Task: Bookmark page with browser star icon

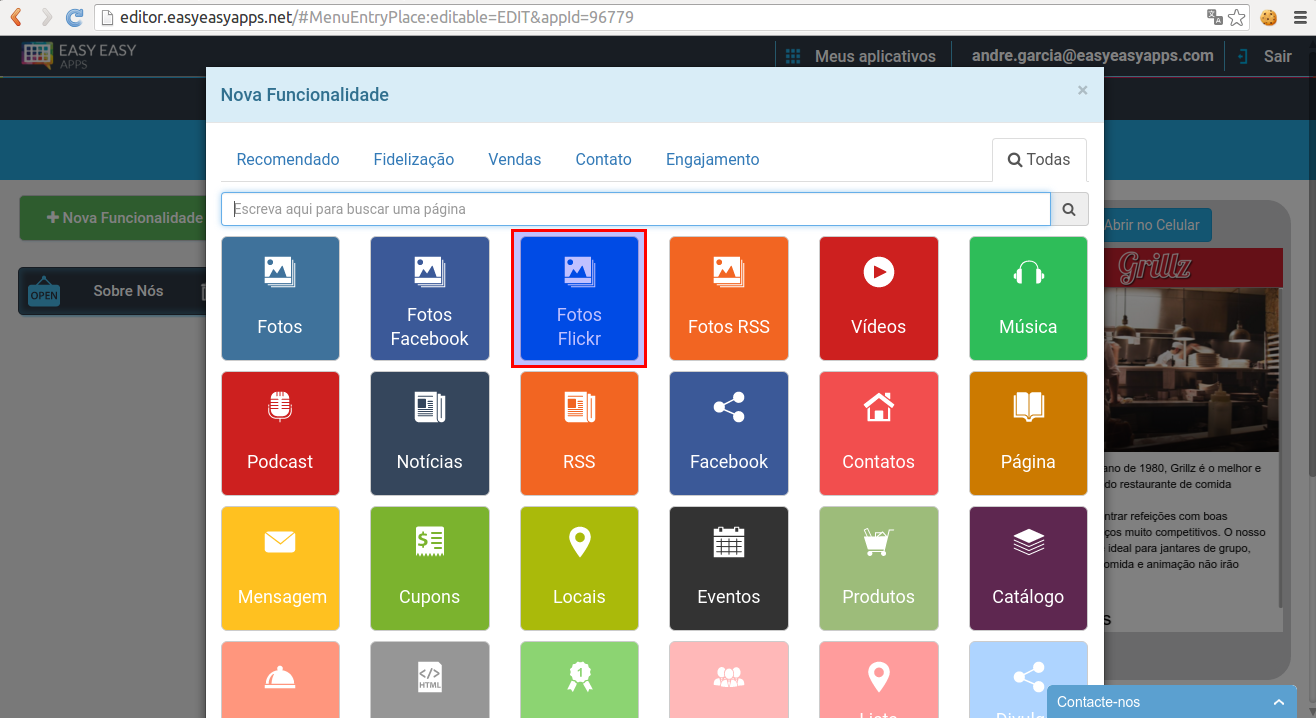Action: [1237, 17]
